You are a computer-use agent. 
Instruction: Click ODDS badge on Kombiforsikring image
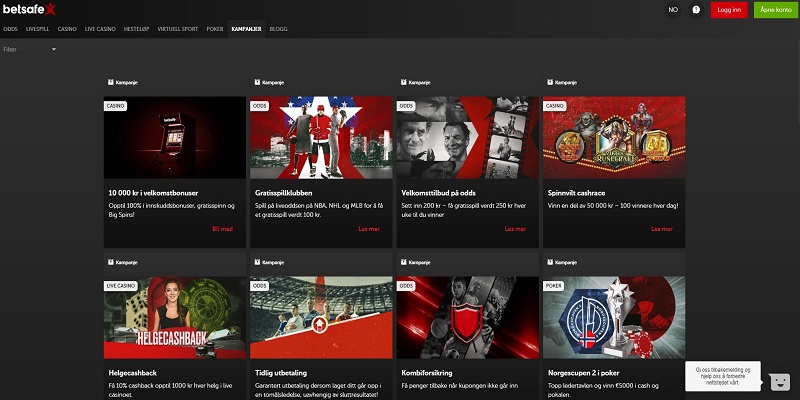[406, 286]
